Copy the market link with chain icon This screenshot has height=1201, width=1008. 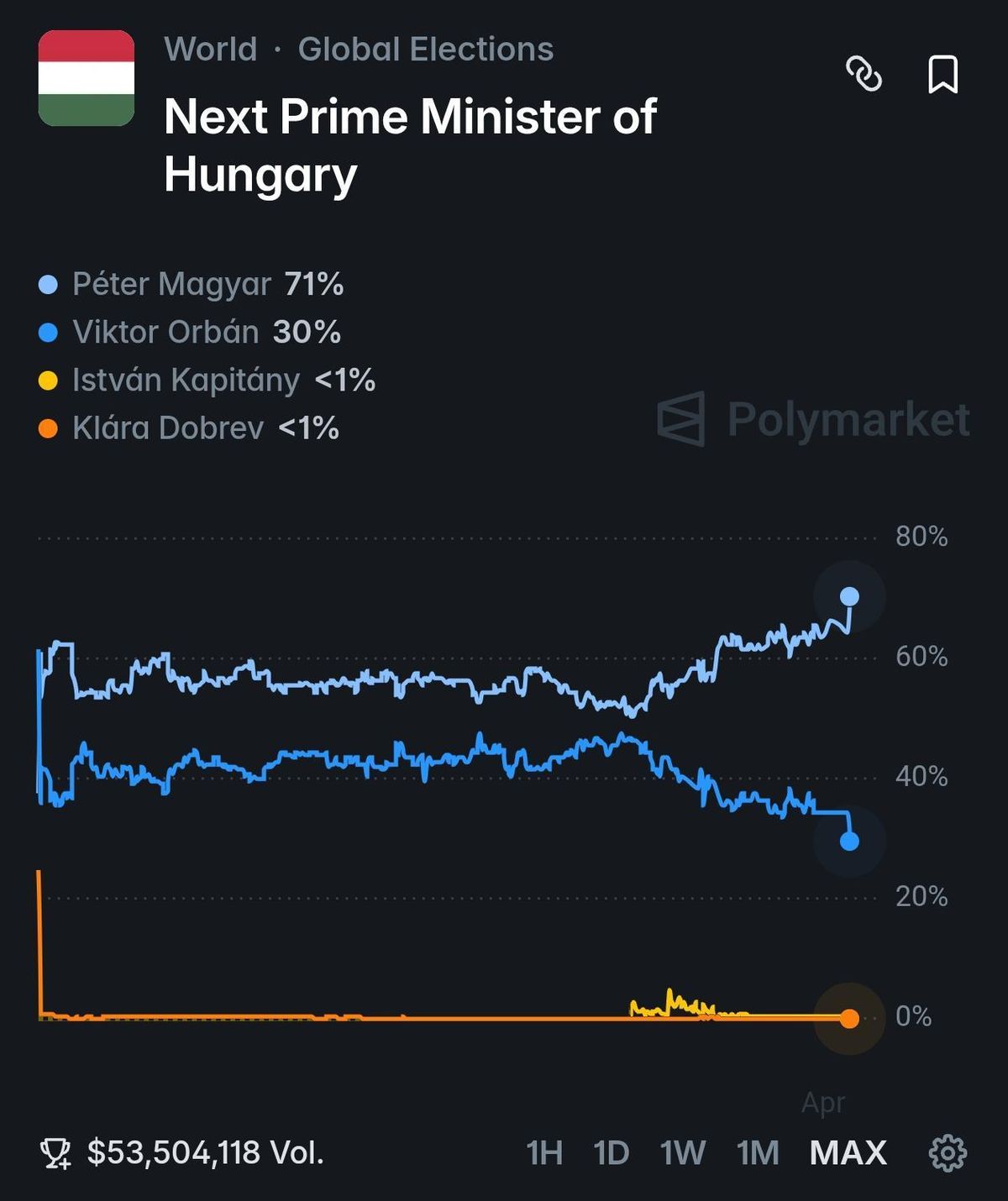coord(864,74)
